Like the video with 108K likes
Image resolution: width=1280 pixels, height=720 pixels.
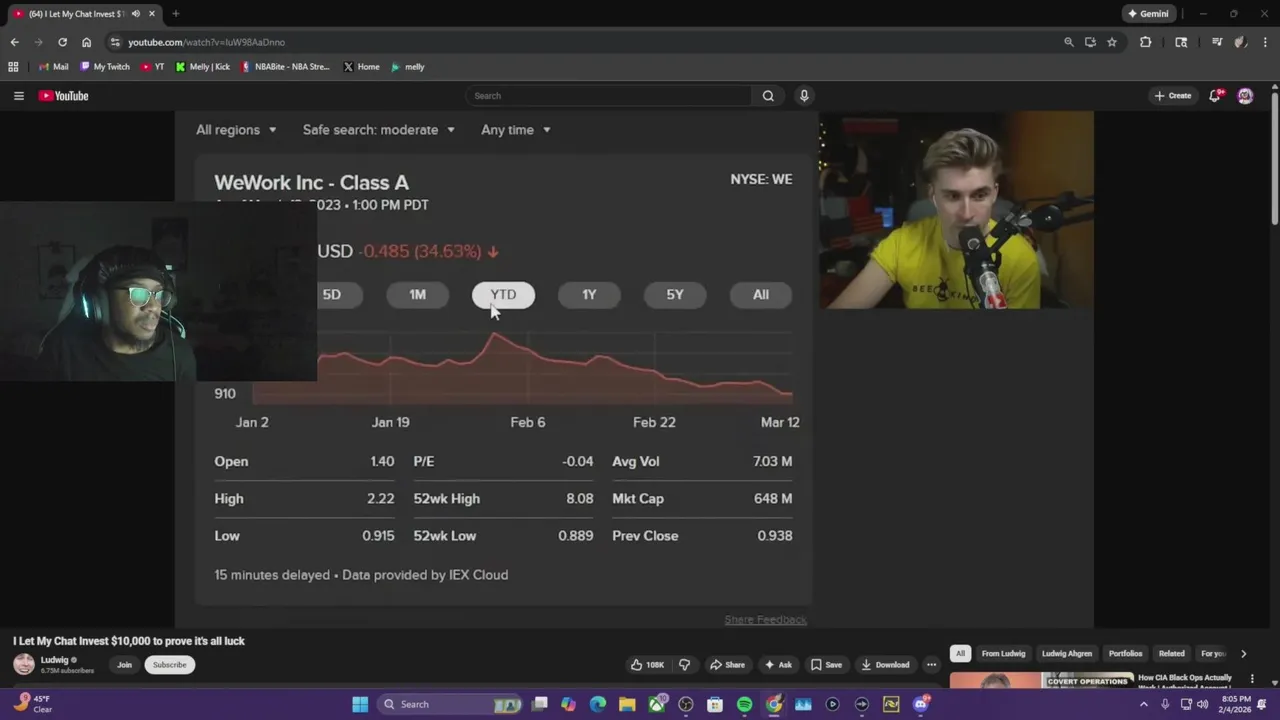(647, 664)
